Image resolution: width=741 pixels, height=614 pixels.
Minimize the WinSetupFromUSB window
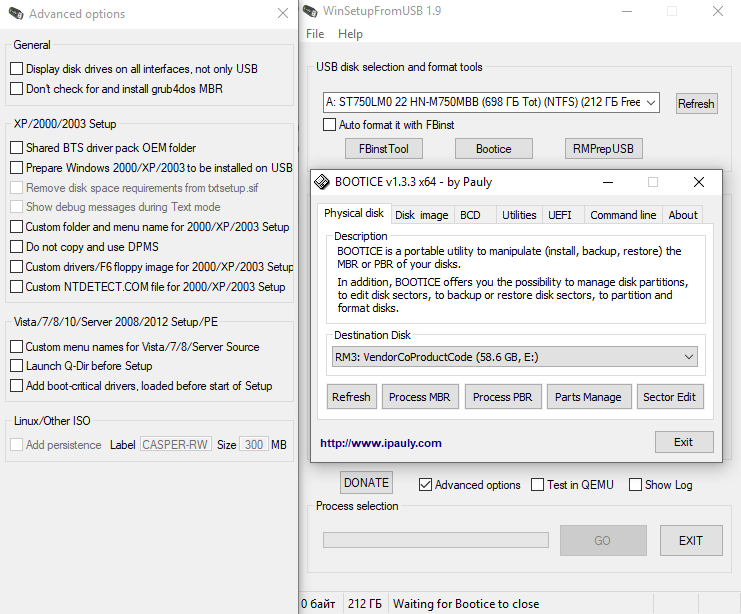click(x=627, y=11)
